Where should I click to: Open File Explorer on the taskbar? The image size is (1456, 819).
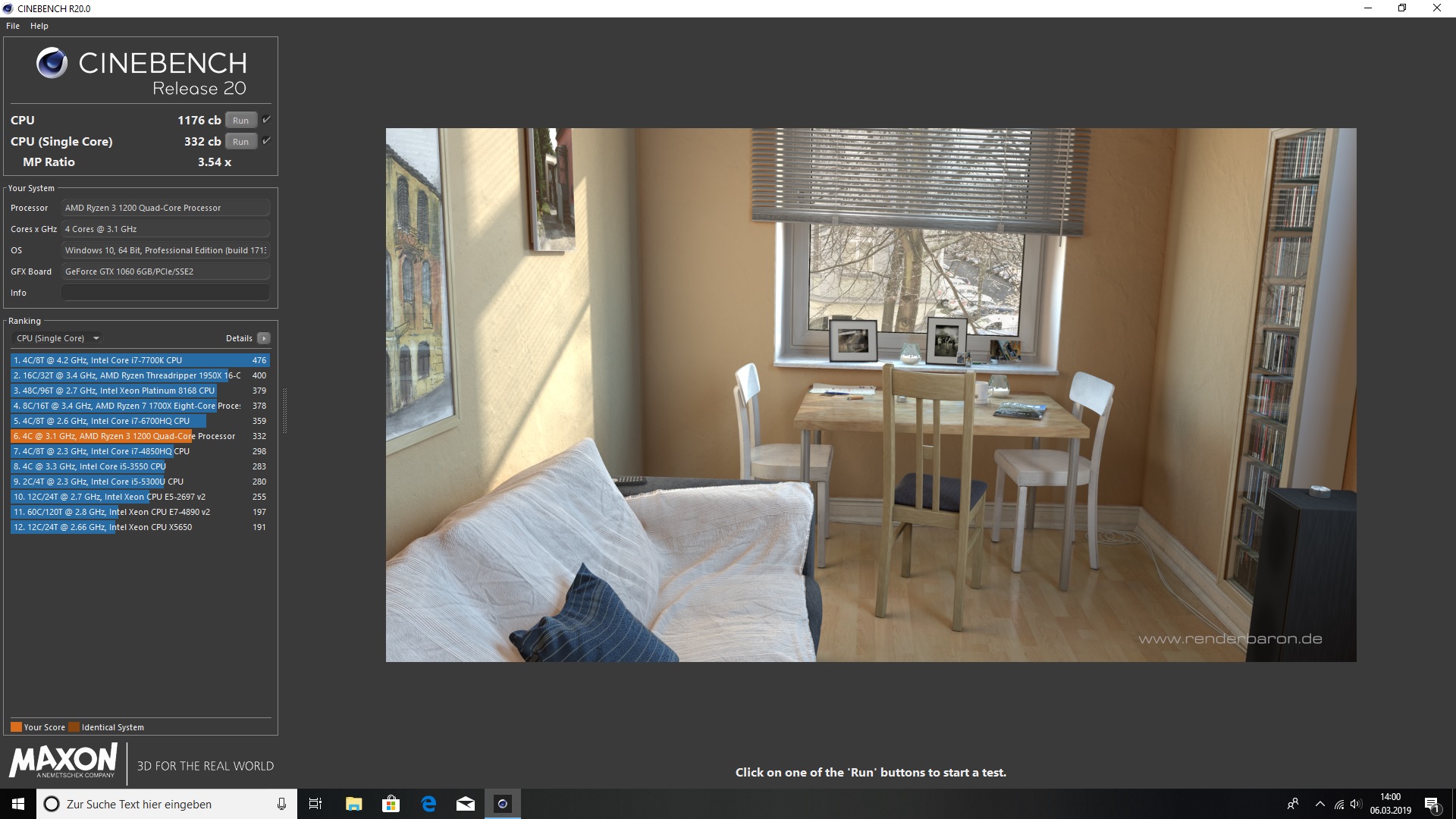click(353, 804)
